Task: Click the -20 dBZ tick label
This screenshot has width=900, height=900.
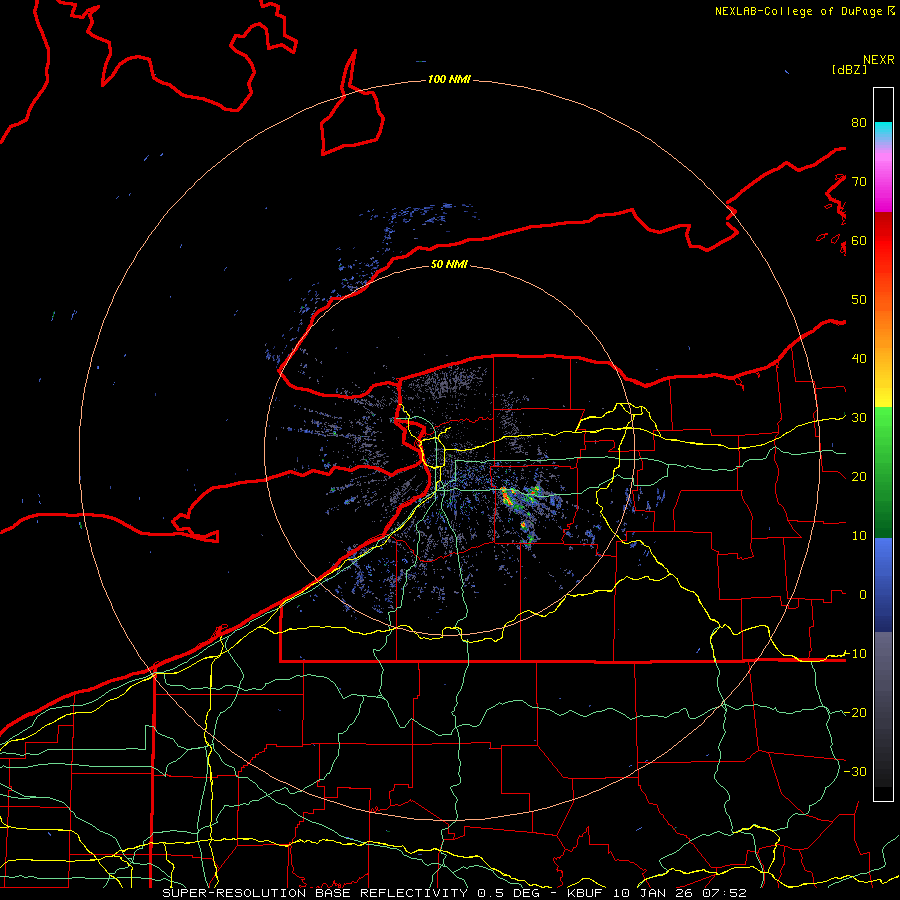Action: [x=855, y=712]
